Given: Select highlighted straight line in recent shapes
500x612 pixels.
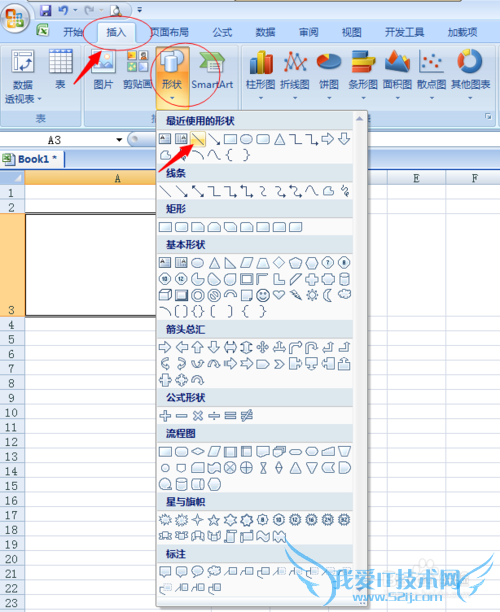Looking at the screenshot, I should click(x=198, y=139).
